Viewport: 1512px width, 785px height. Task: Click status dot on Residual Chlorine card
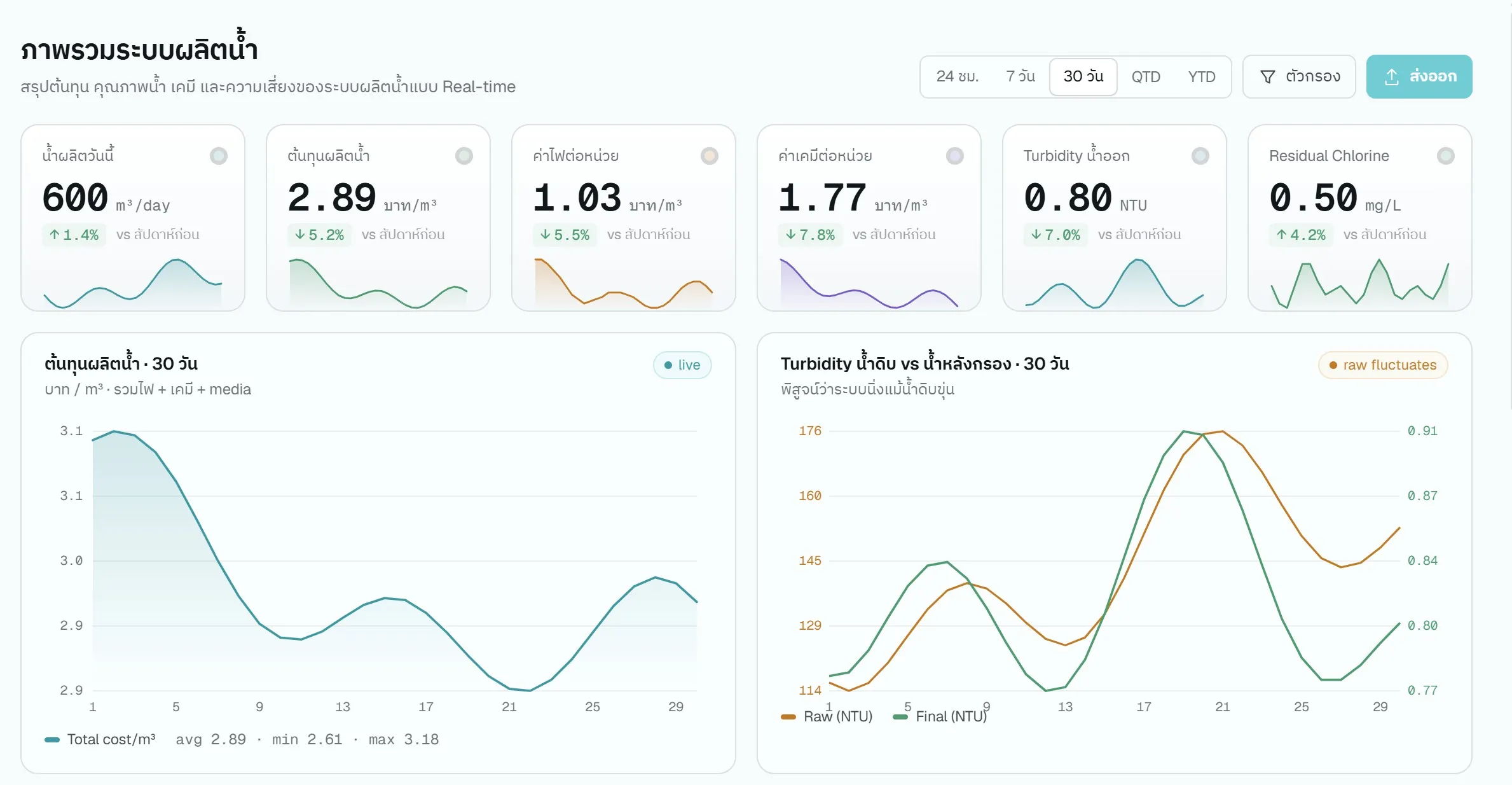coord(1446,156)
